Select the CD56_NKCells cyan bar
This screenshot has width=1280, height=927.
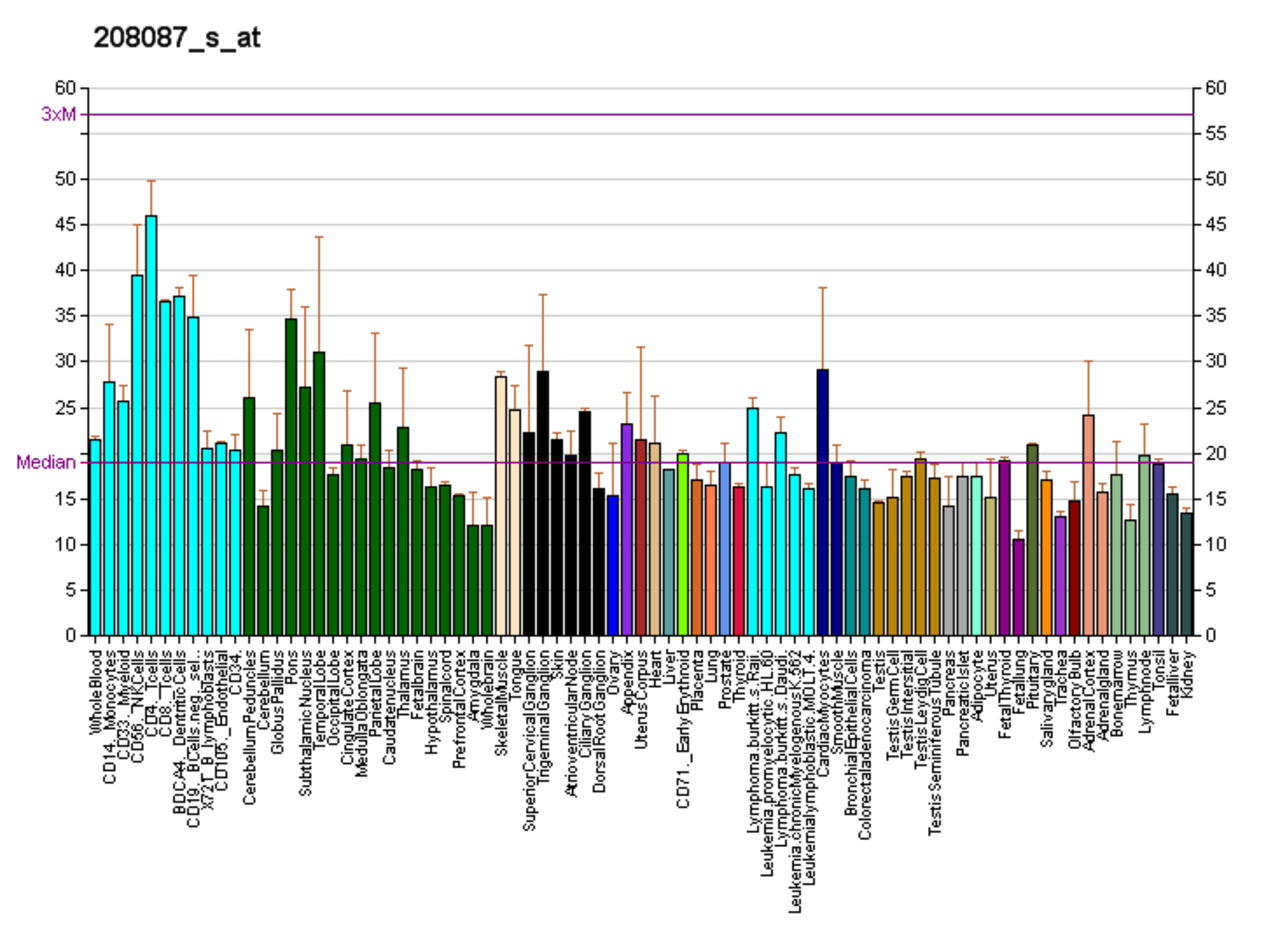[137, 455]
